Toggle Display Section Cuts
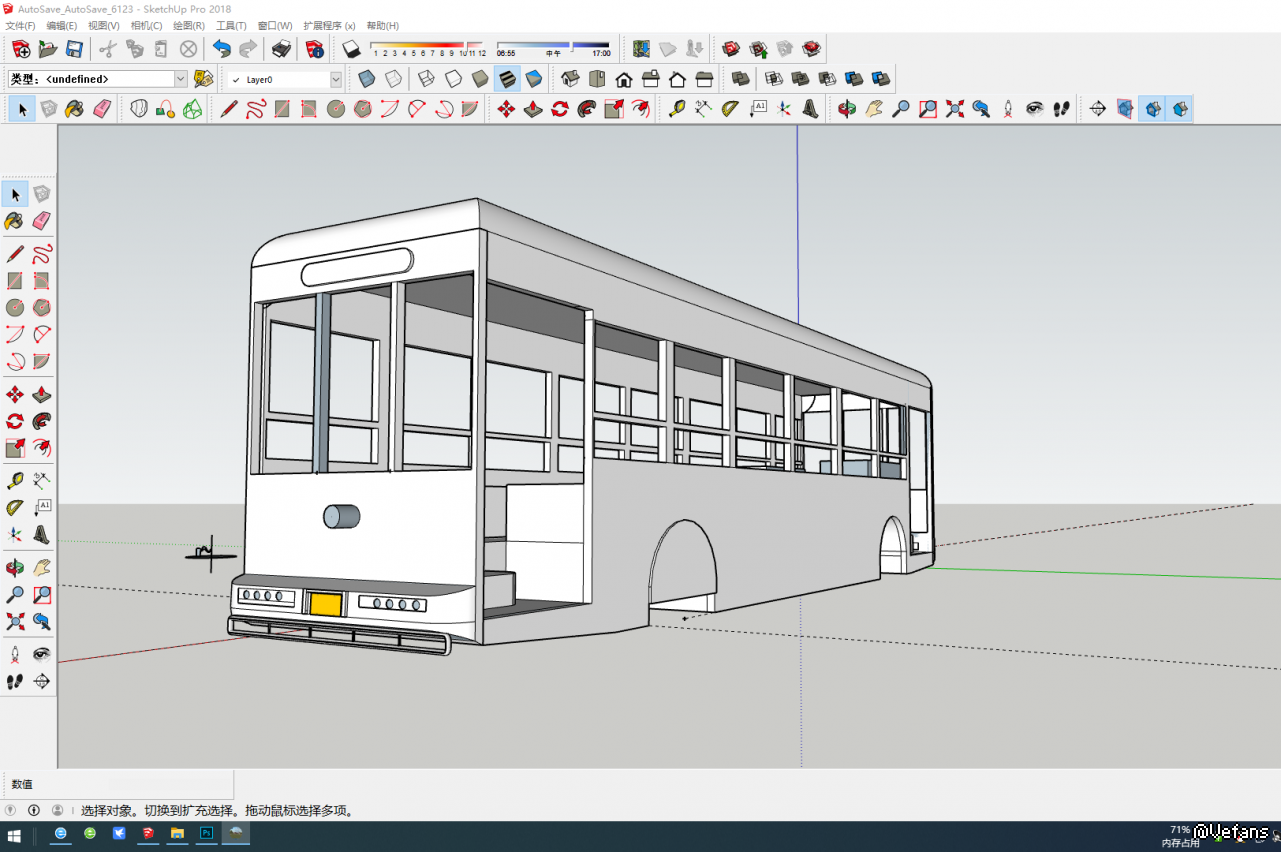1281x852 pixels. click(1153, 109)
